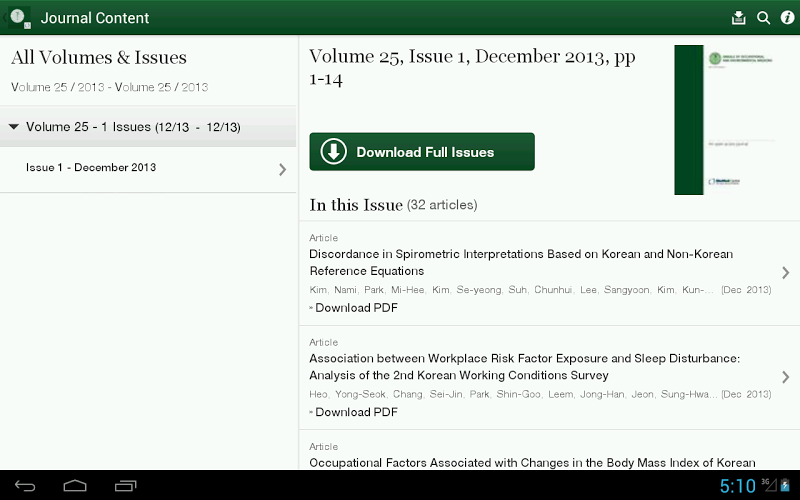
Task: Tap the Volume 25 / 2013 range text
Action: (x=110, y=87)
